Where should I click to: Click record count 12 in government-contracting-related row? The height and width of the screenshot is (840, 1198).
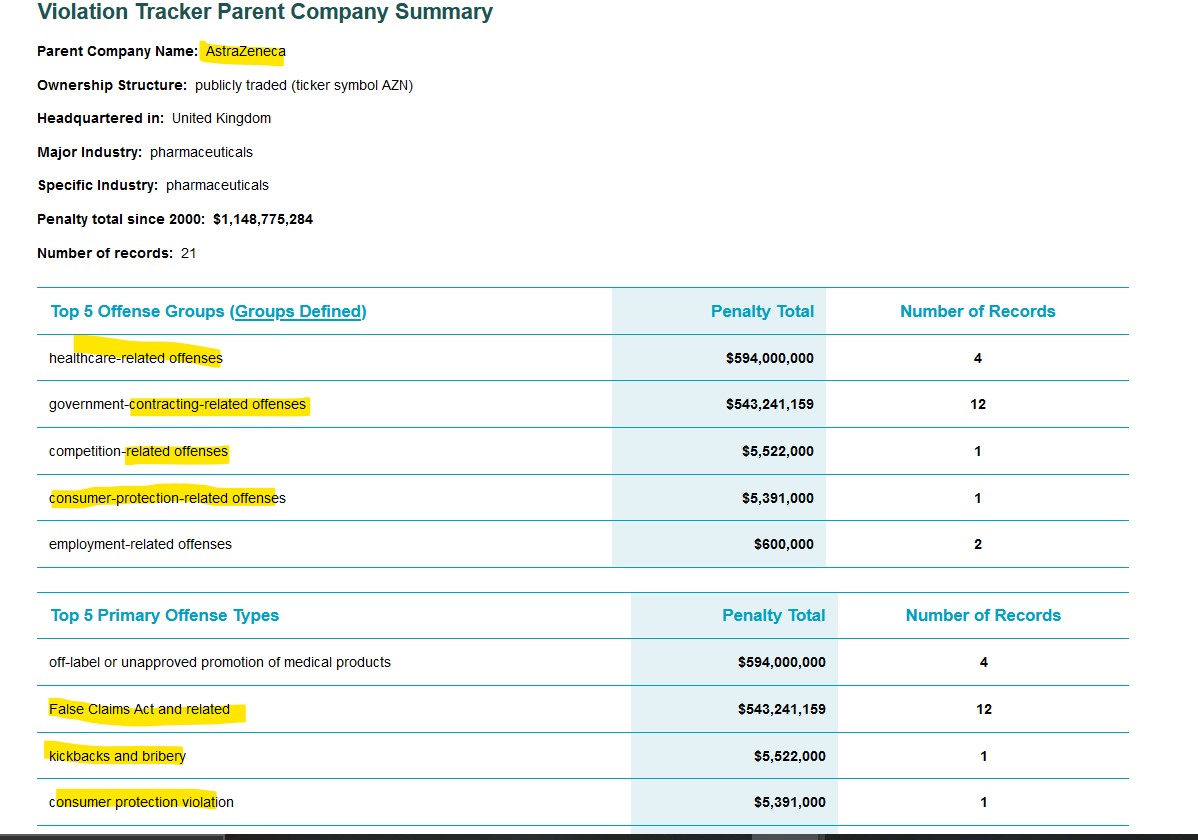978,404
